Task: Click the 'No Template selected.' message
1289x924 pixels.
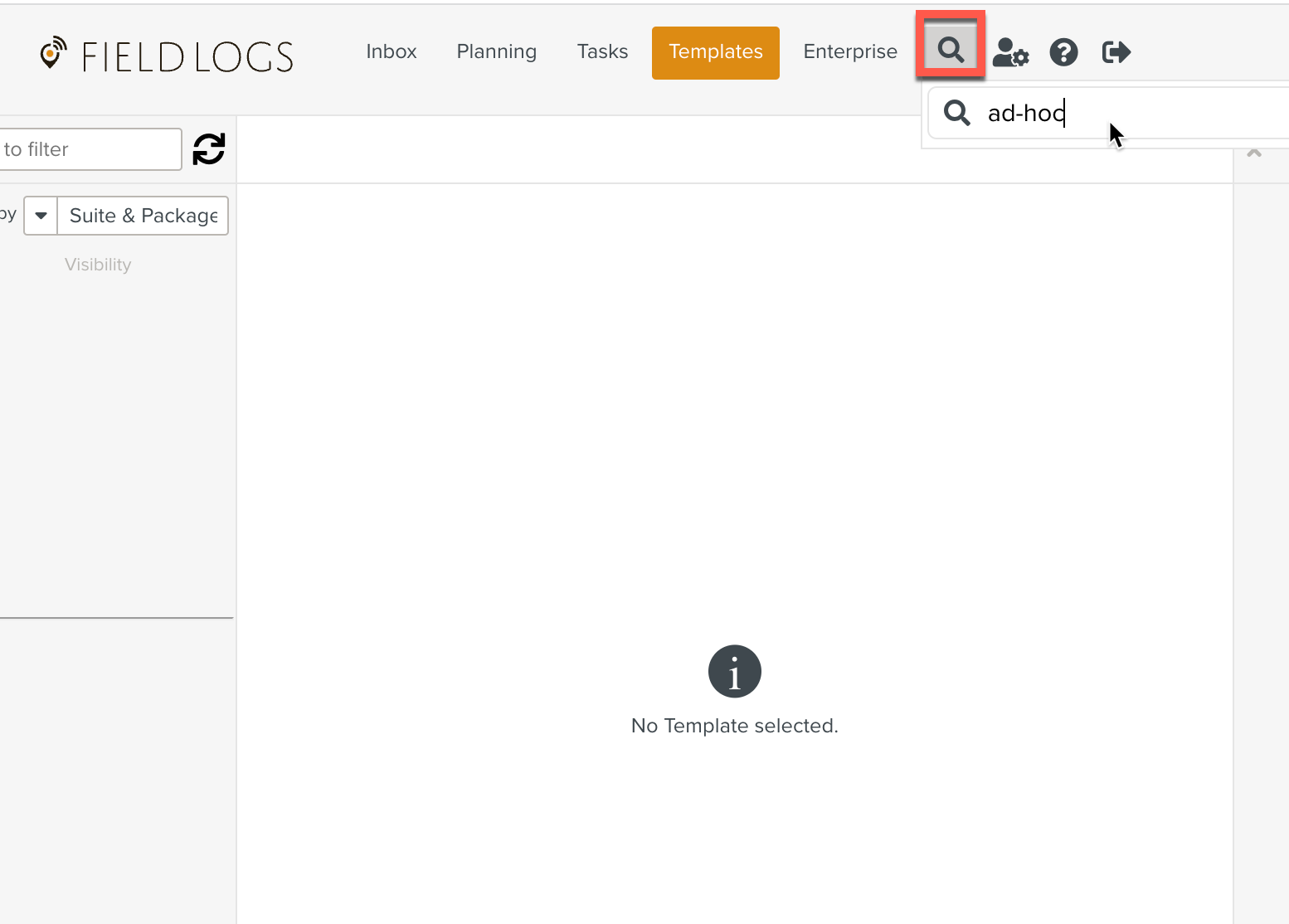Action: (x=734, y=726)
